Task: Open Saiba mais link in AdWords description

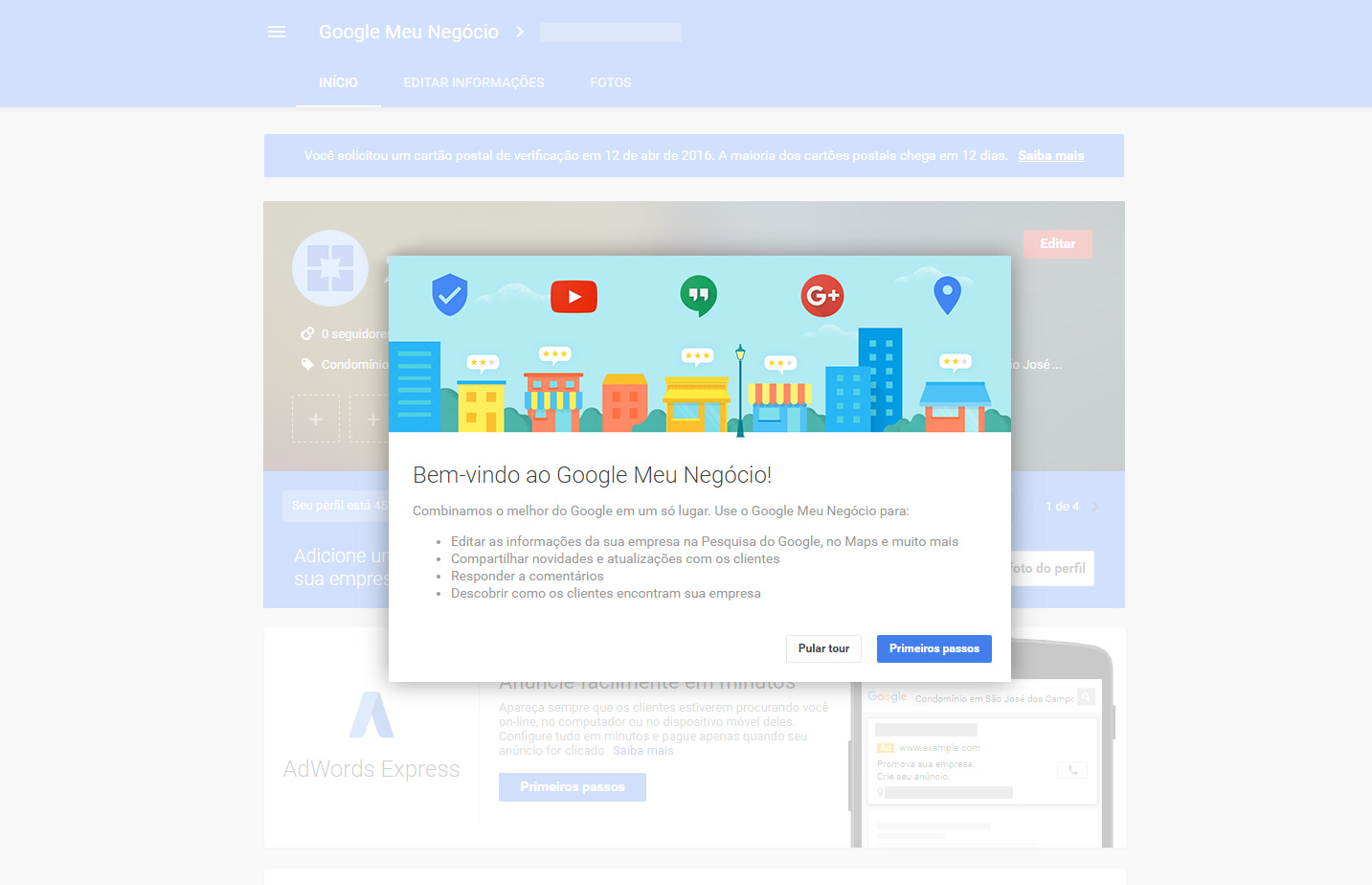Action: click(x=643, y=751)
